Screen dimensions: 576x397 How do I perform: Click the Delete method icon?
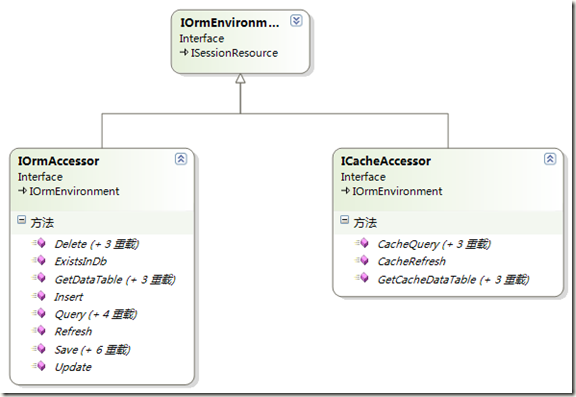click(39, 243)
